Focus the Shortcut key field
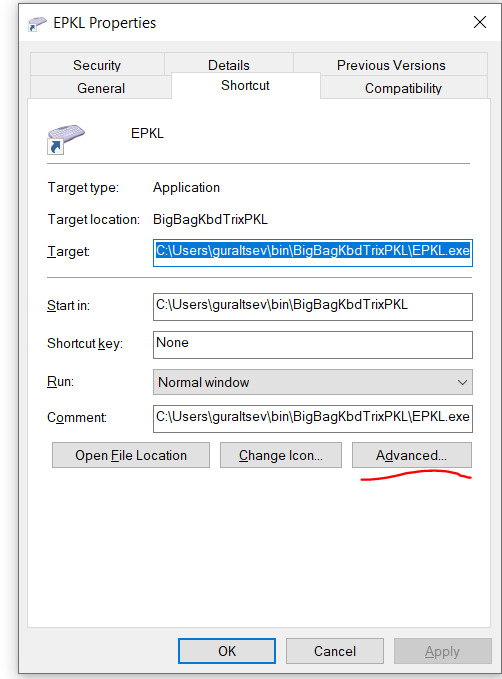This screenshot has height=679, width=502. pos(313,345)
